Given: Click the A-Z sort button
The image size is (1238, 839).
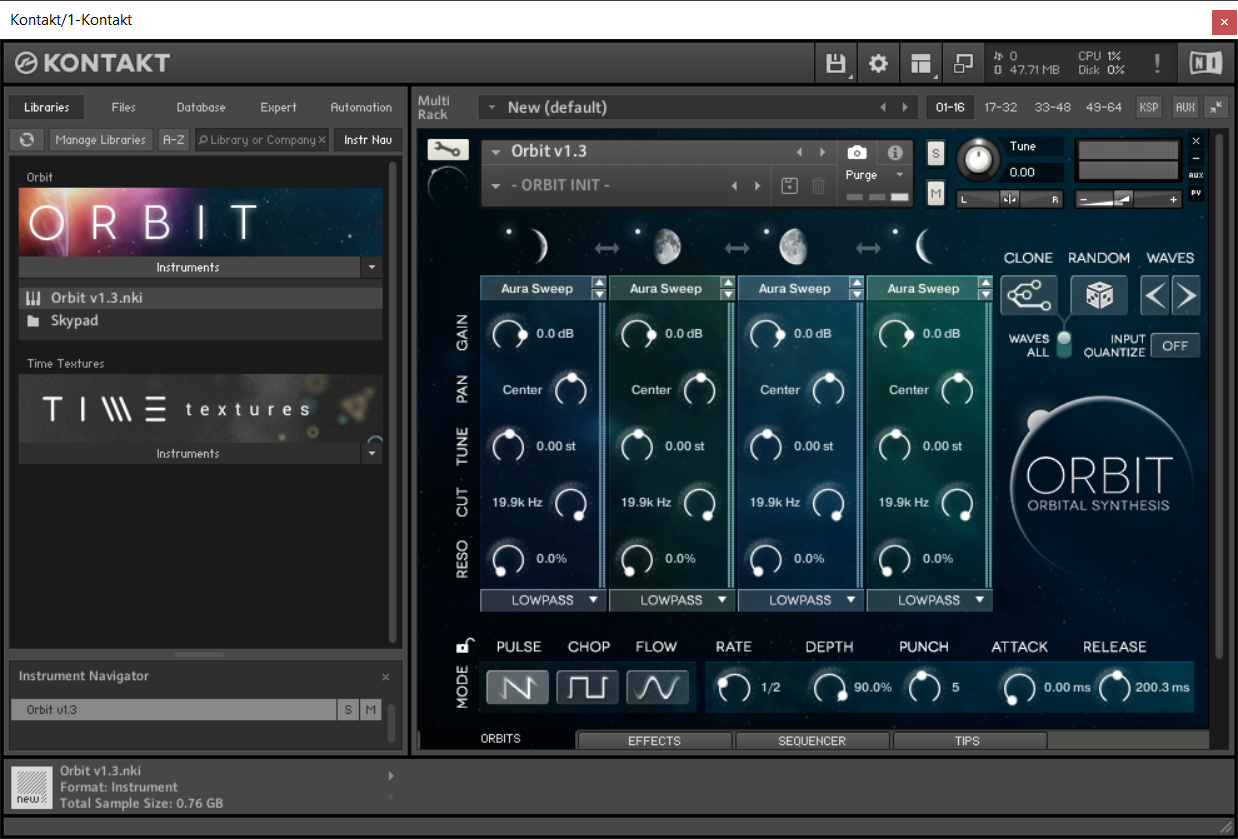Looking at the screenshot, I should (x=173, y=140).
